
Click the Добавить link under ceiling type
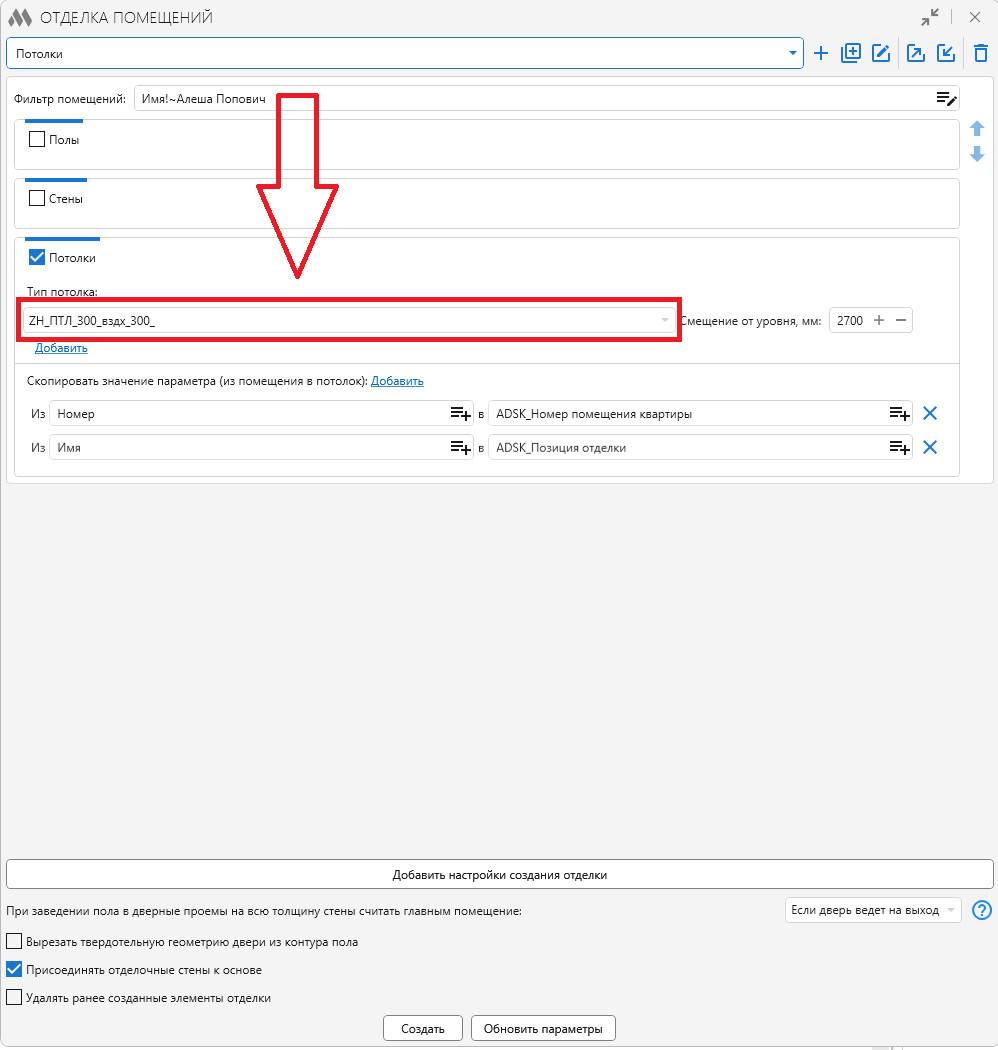(61, 348)
